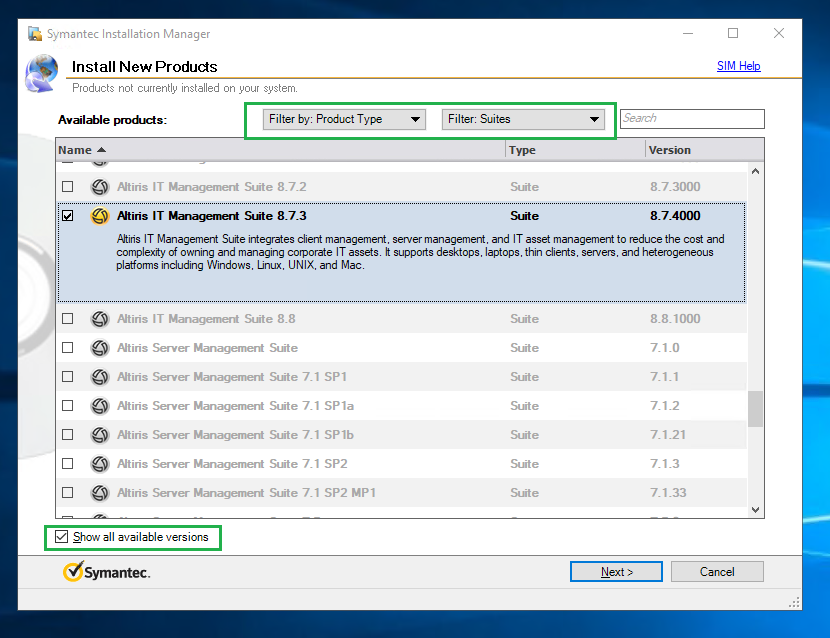Click the window resize grip in the corner

pos(794,603)
